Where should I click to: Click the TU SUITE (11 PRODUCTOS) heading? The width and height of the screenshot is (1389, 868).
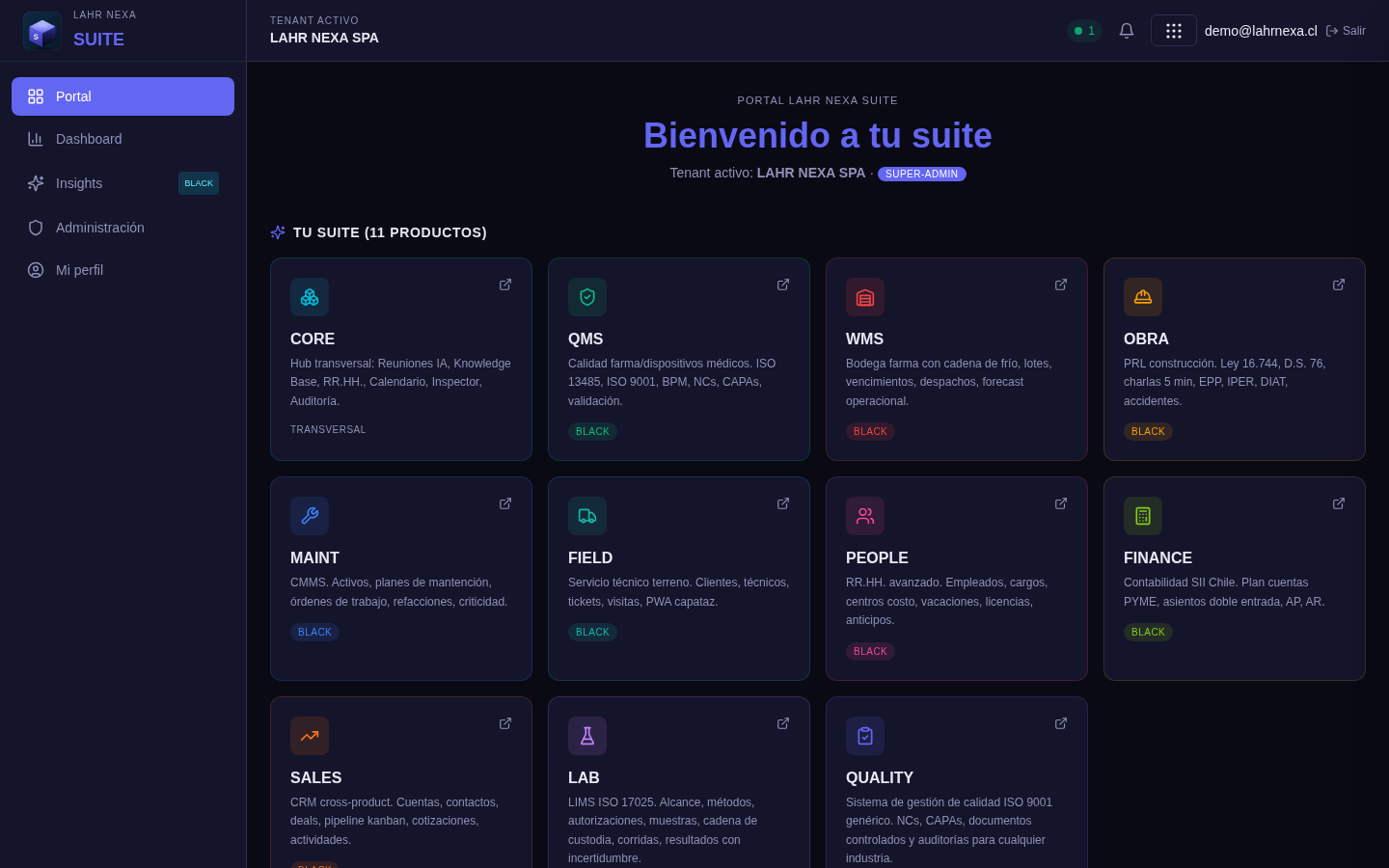390,232
